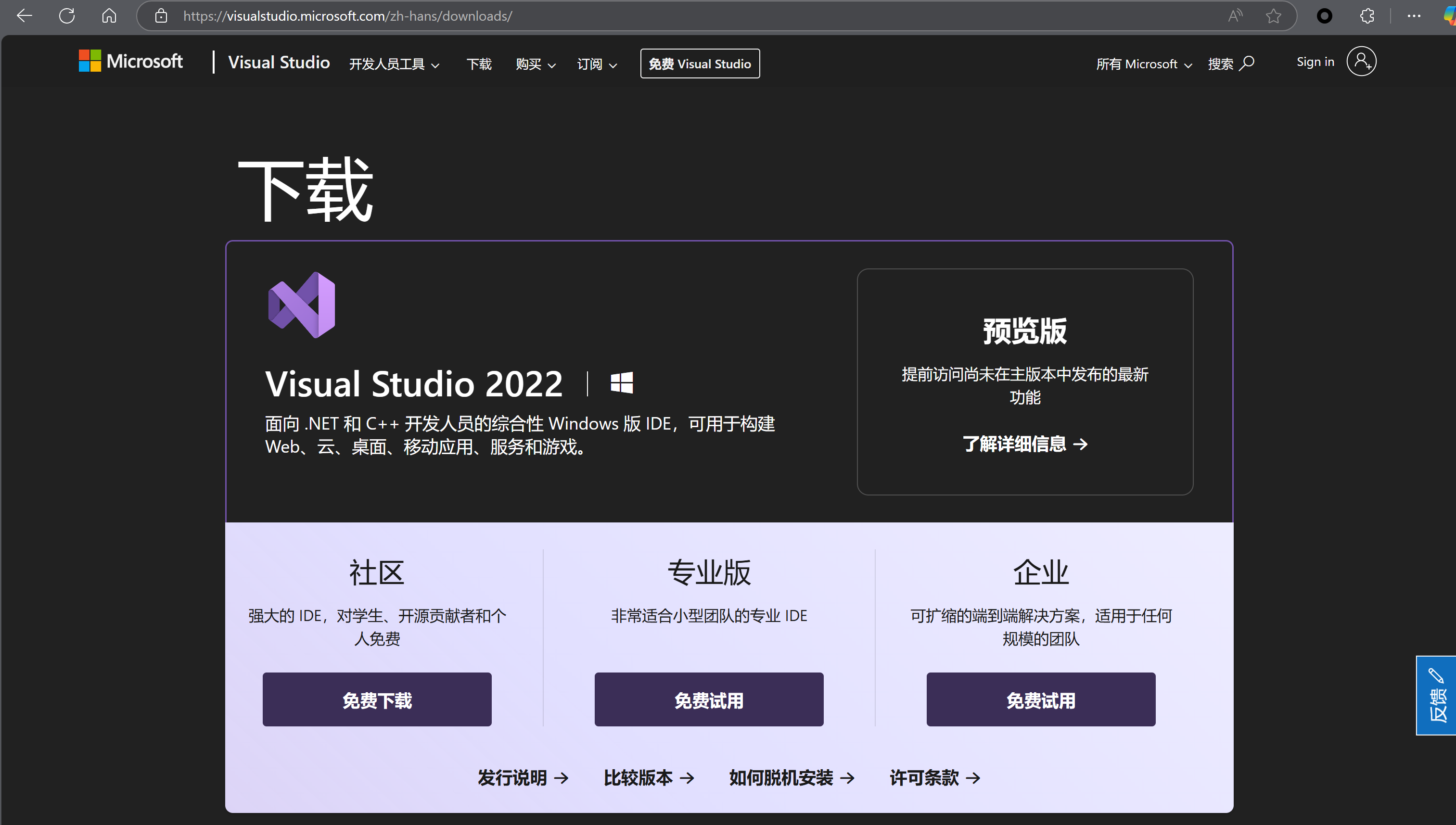Add page to favorites star icon
This screenshot has height=825, width=1456.
click(x=1274, y=16)
